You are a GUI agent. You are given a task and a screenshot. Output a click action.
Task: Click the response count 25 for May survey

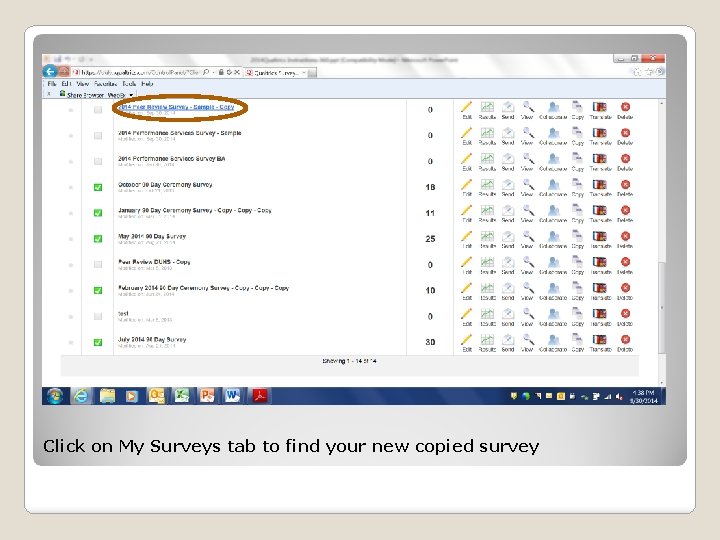click(430, 239)
